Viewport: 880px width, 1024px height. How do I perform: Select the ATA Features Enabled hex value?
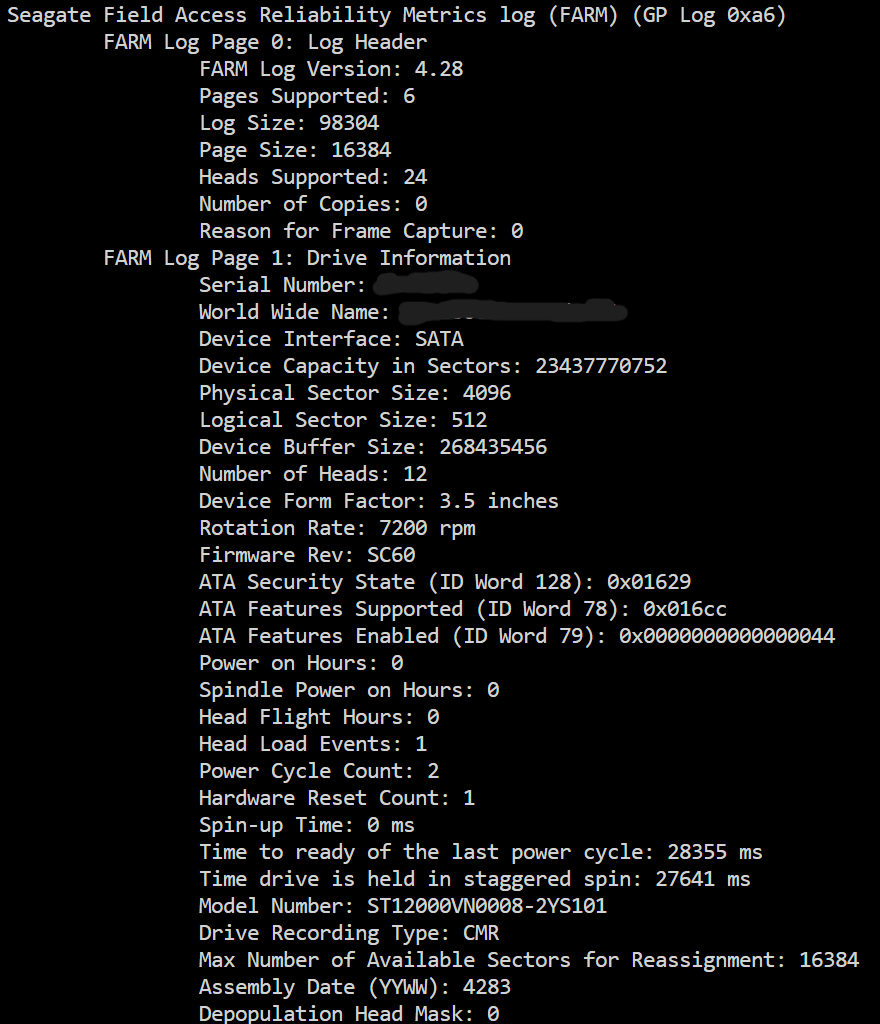pyautogui.click(x=727, y=636)
